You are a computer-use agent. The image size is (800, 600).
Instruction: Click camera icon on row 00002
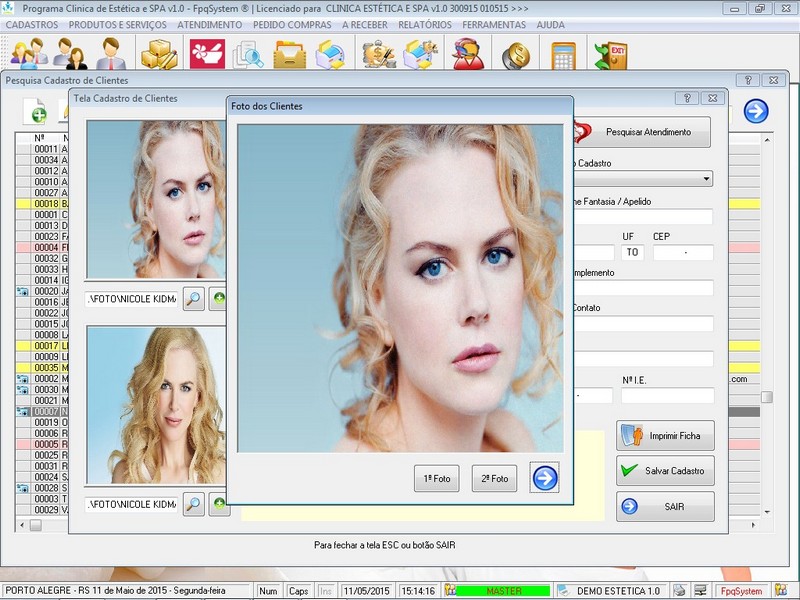coord(22,379)
